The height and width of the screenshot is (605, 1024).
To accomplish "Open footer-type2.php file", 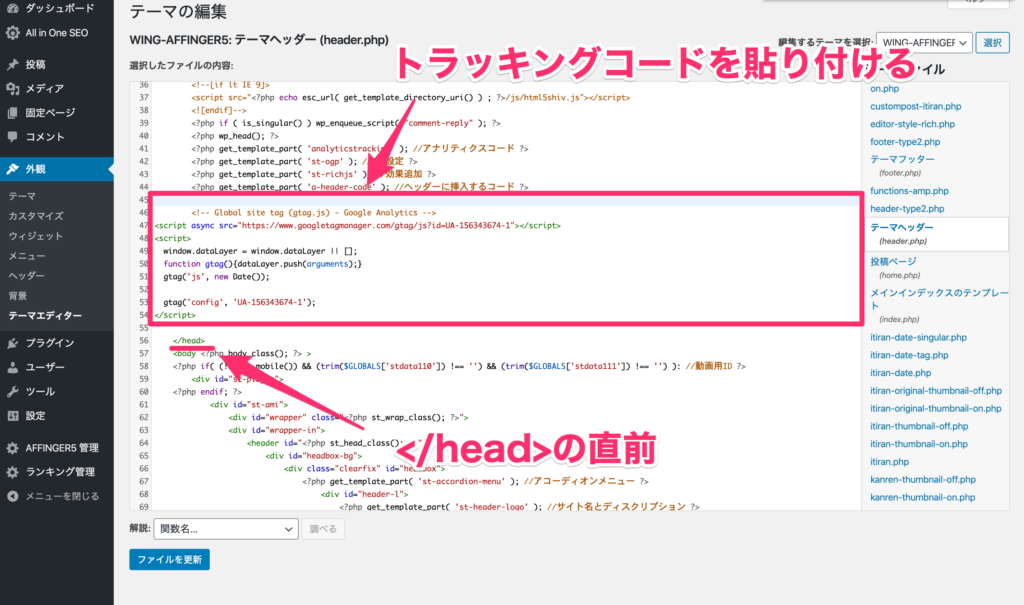I will pos(905,141).
